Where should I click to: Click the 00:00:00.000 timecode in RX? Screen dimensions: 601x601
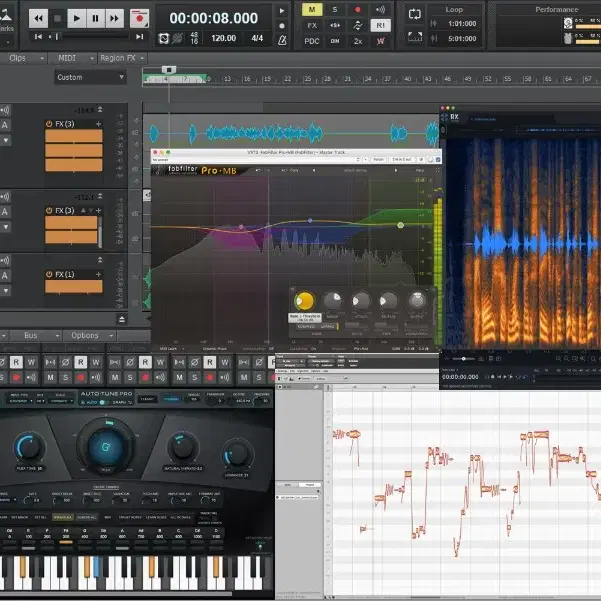460,377
